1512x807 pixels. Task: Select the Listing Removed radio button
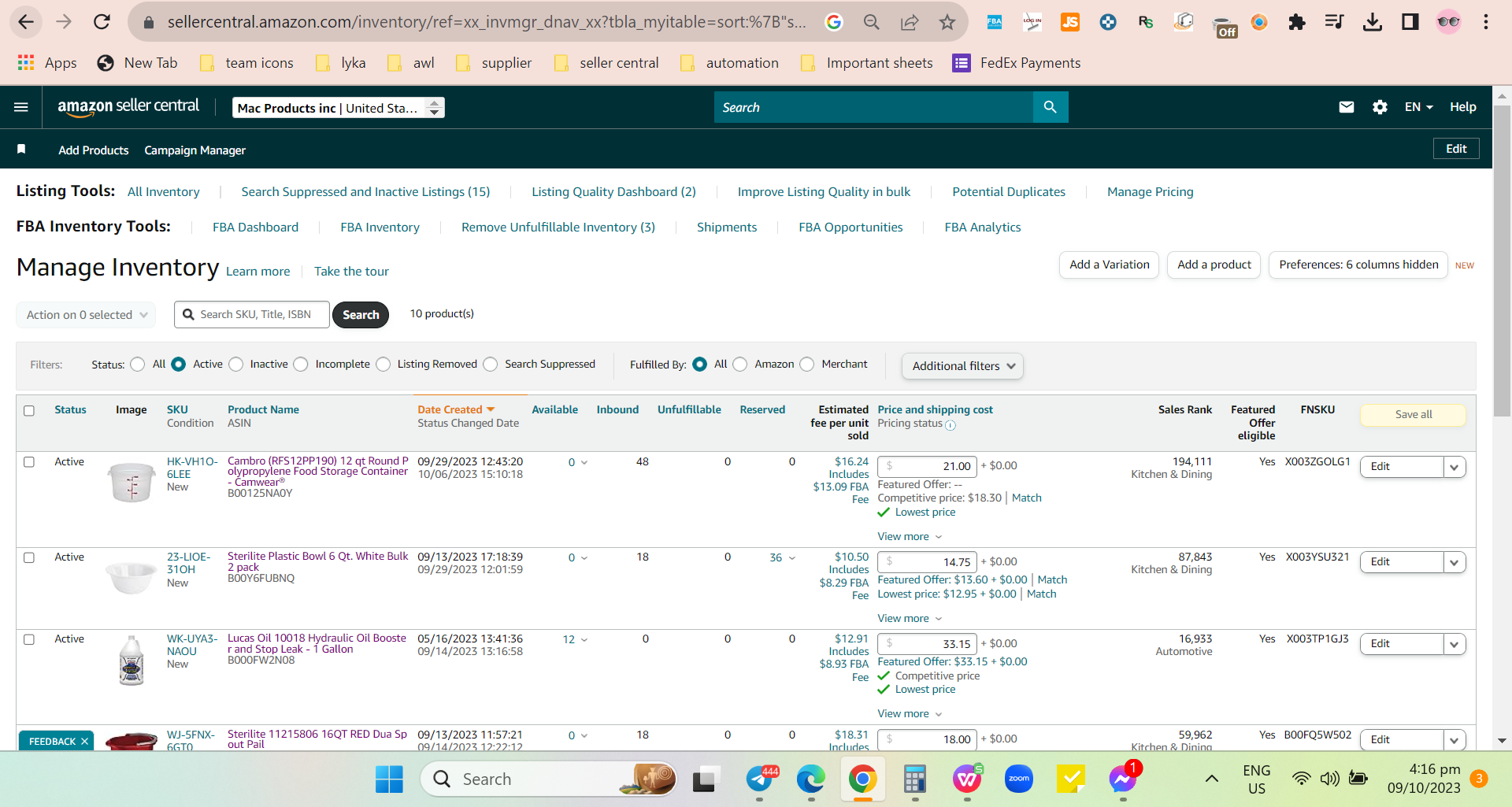tap(384, 365)
